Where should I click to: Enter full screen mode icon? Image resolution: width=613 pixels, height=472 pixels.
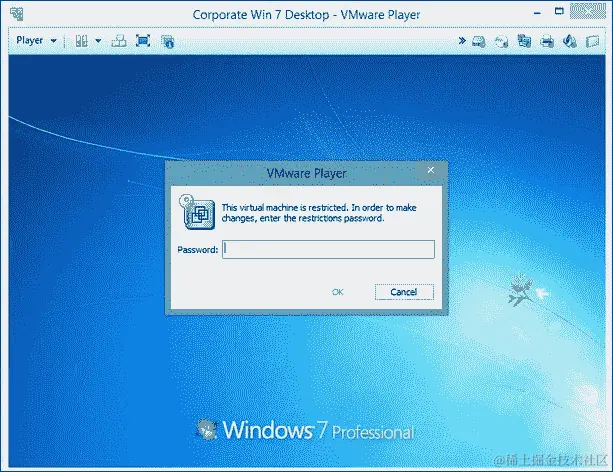click(x=143, y=41)
